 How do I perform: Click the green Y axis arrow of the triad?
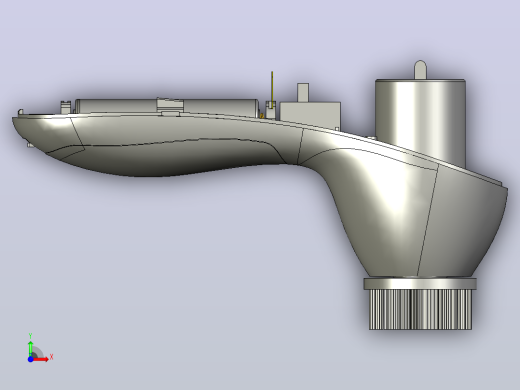coord(30,348)
